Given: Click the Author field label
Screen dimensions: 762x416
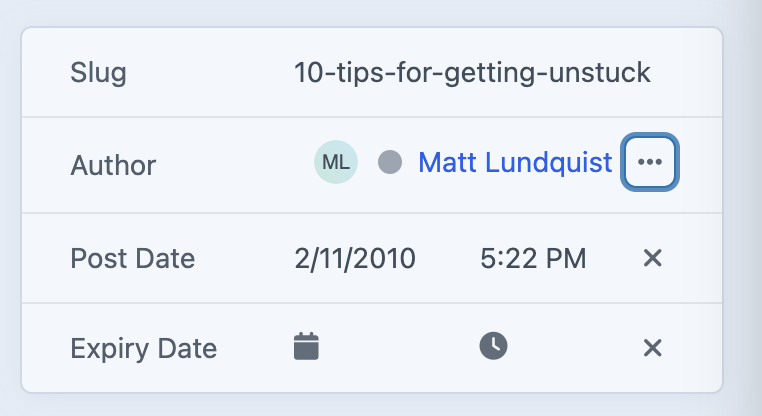Looking at the screenshot, I should pos(113,165).
